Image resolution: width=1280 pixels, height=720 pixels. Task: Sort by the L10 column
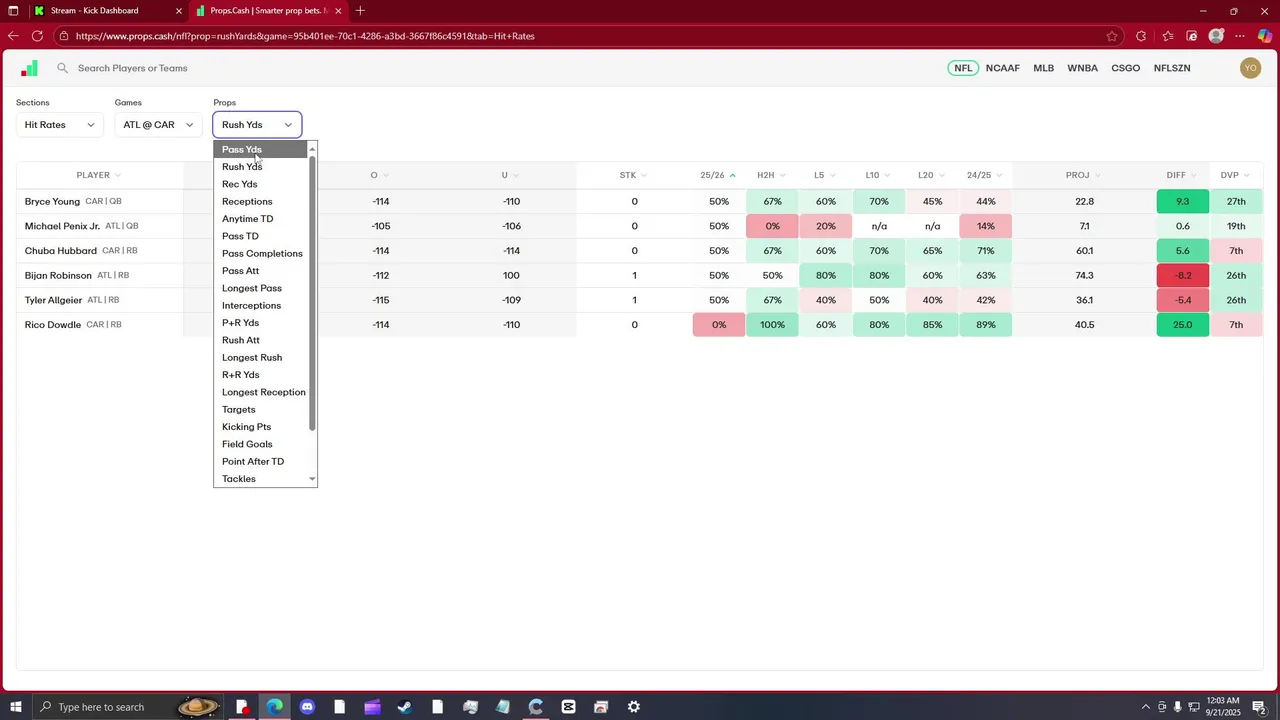(879, 176)
